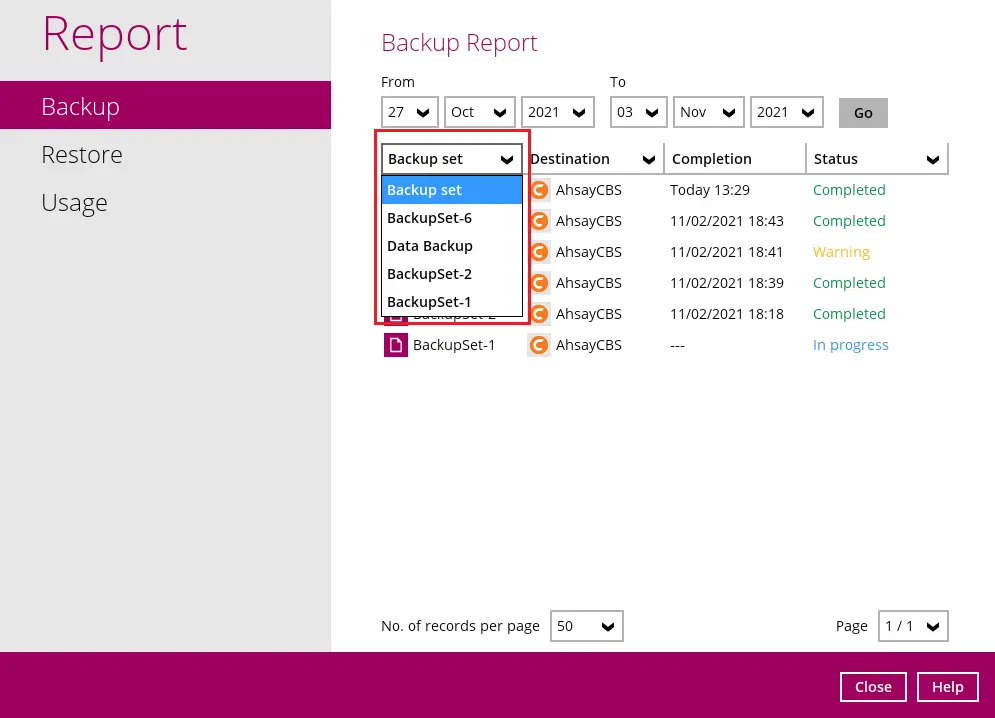Click AhsayCBS icon in the Warning row
Image resolution: width=995 pixels, height=718 pixels.
(x=539, y=252)
